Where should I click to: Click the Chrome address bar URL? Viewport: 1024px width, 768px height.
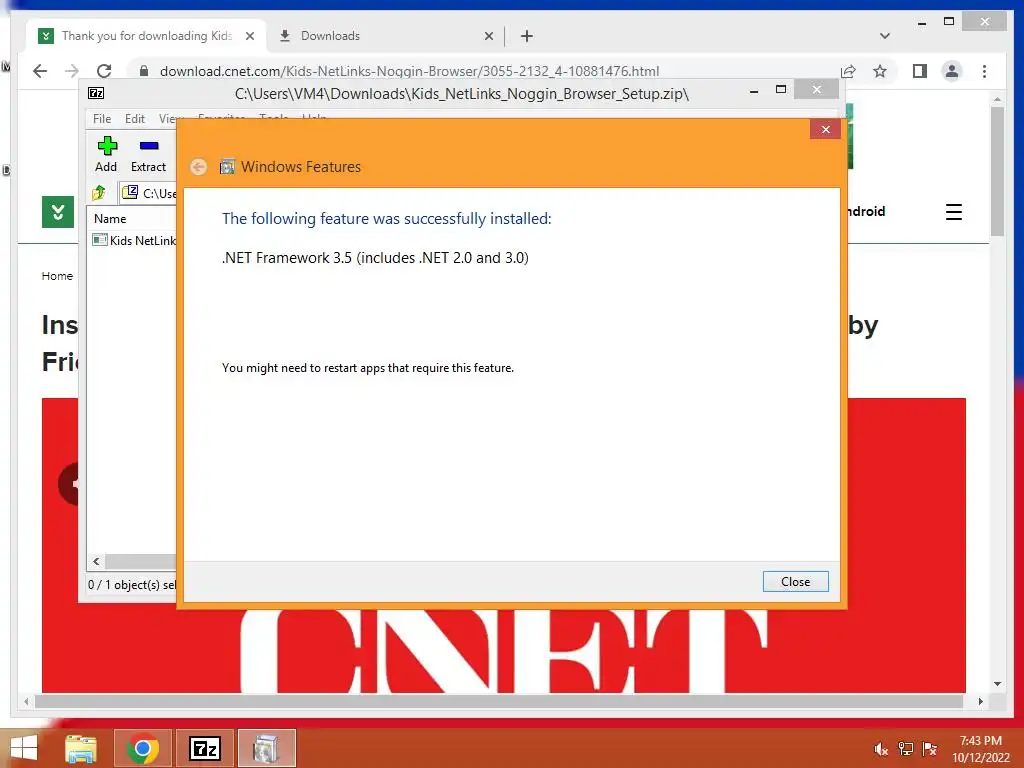(x=409, y=71)
